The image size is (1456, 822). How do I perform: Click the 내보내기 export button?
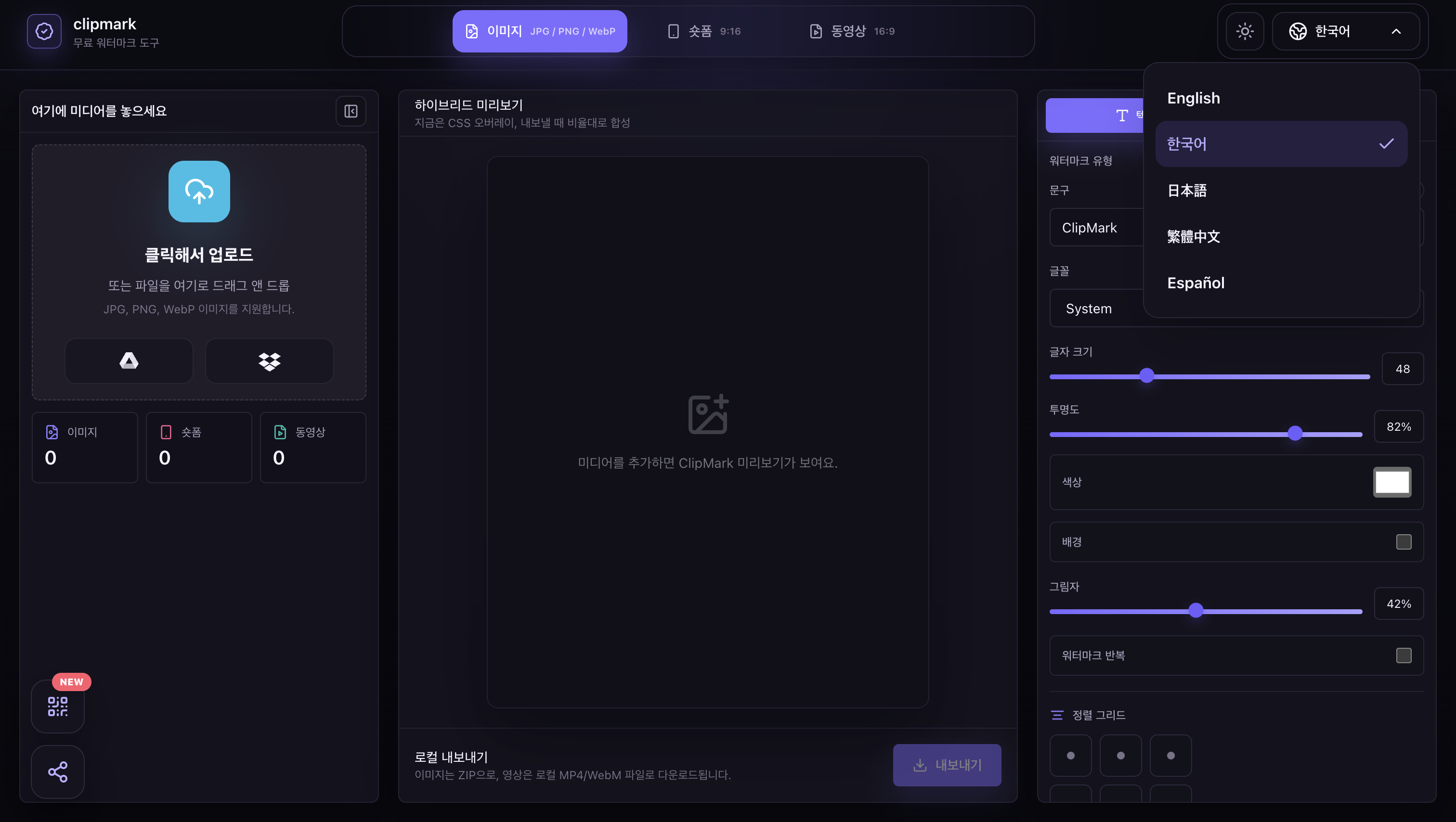[x=947, y=765]
